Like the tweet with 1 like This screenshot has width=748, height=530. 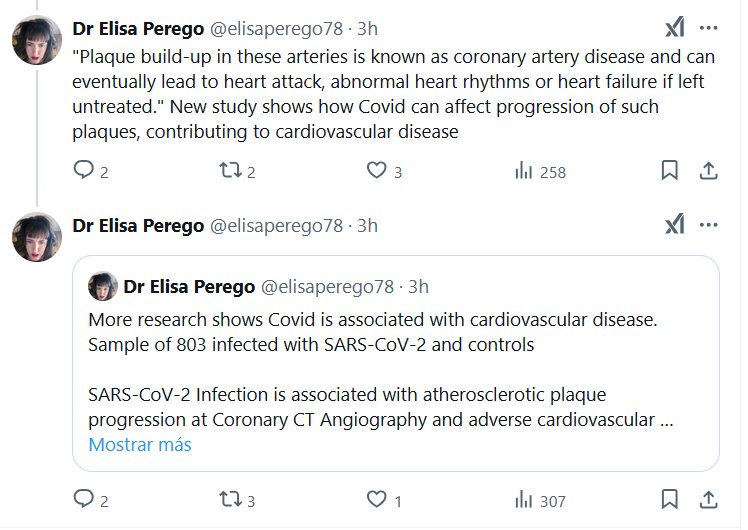[376, 499]
